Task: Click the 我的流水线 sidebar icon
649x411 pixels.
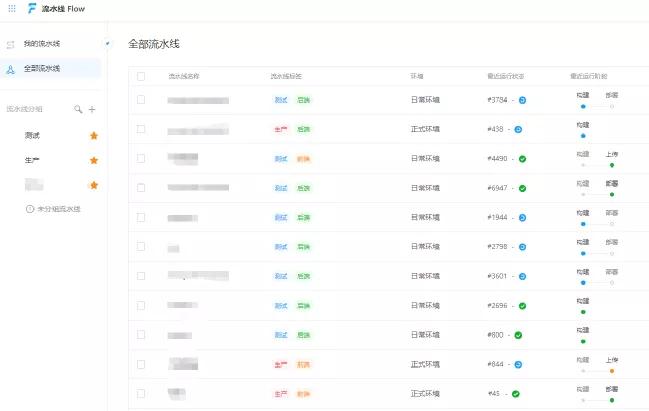Action: (x=11, y=44)
